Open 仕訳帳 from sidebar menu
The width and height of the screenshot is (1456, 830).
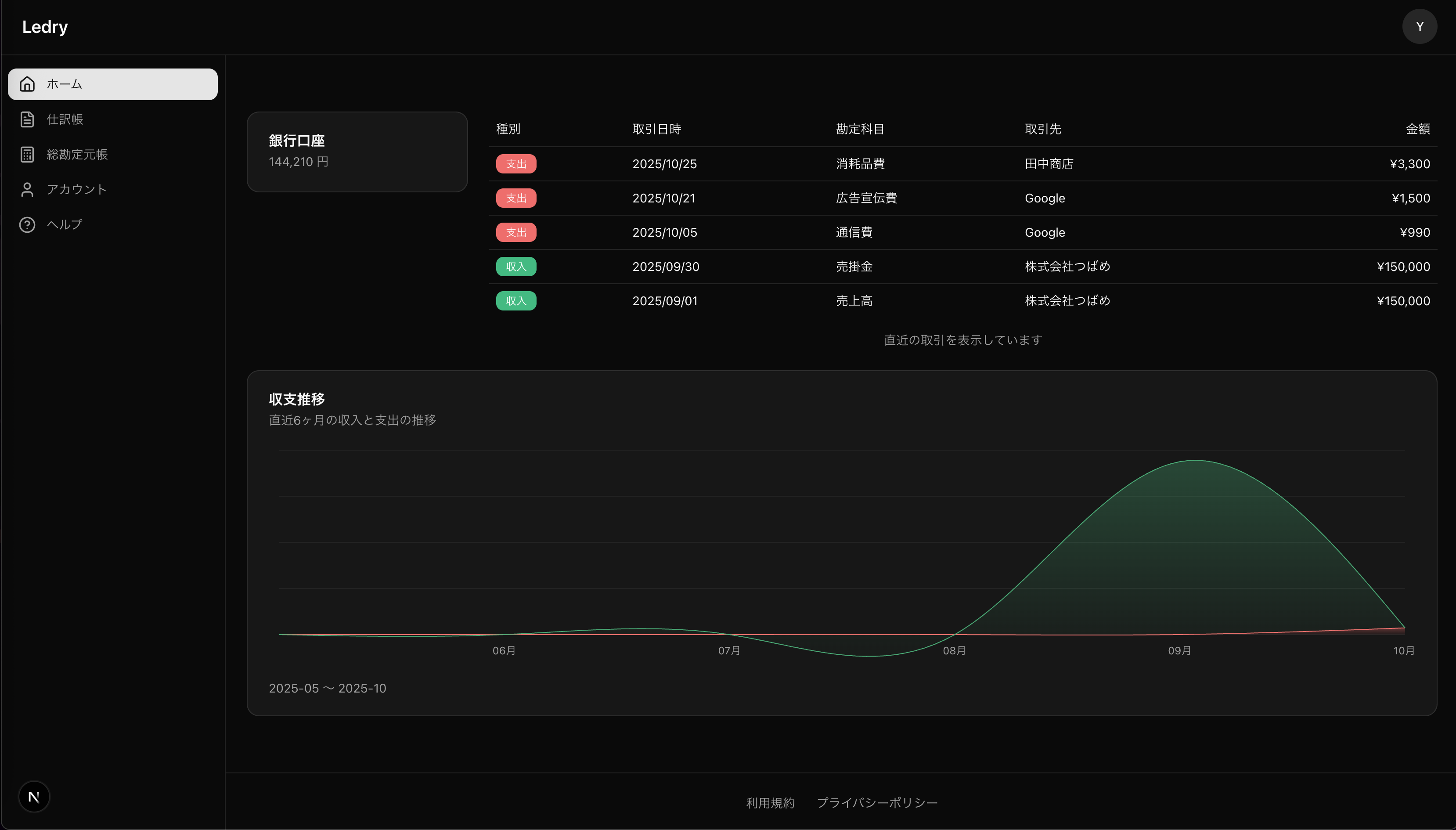click(x=65, y=119)
